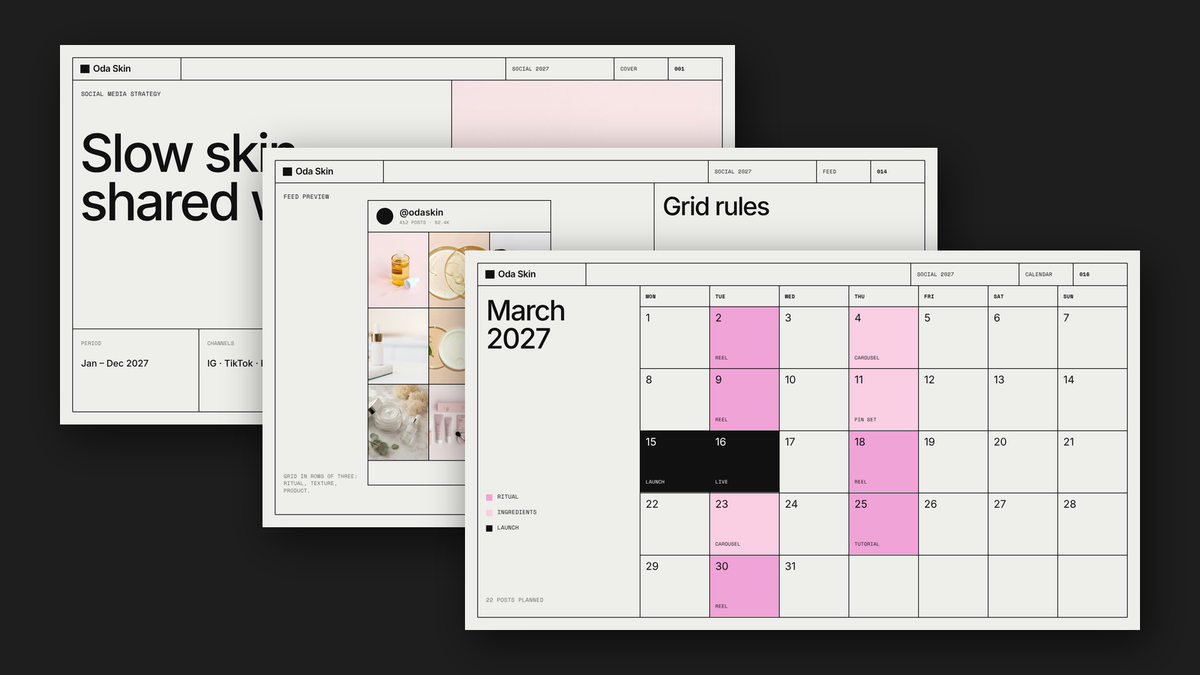Pick the black LAUNCH legend swatch
The height and width of the screenshot is (675, 1200).
tap(489, 528)
